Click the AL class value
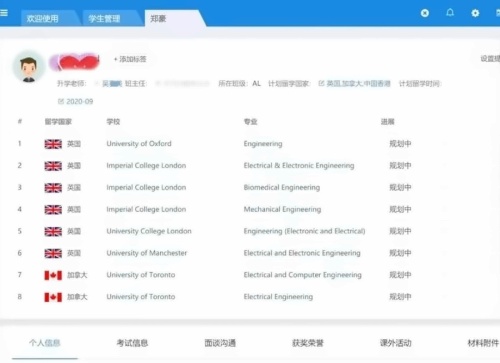 point(256,83)
